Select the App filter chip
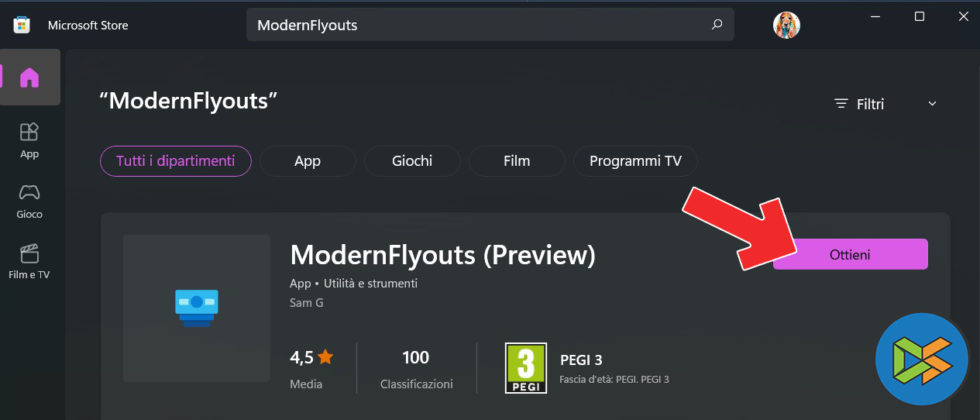980x420 pixels. click(308, 161)
